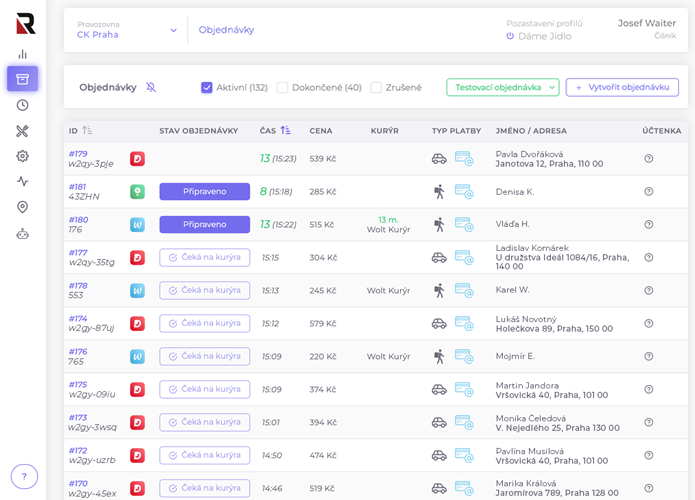Uncheck the Aktivní (132) checkbox
695x500 pixels.
207,87
